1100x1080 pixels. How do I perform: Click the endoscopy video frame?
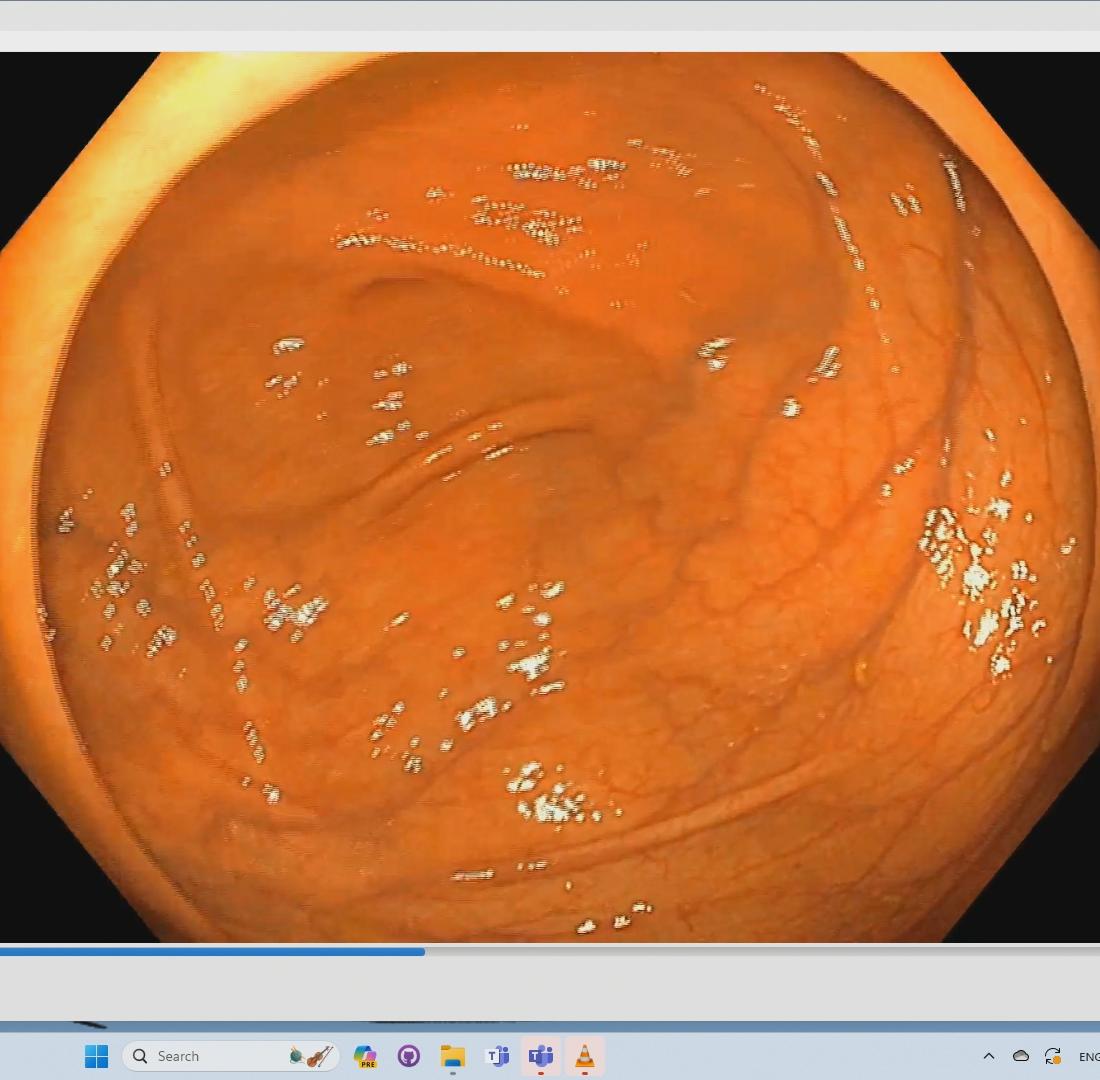point(550,497)
